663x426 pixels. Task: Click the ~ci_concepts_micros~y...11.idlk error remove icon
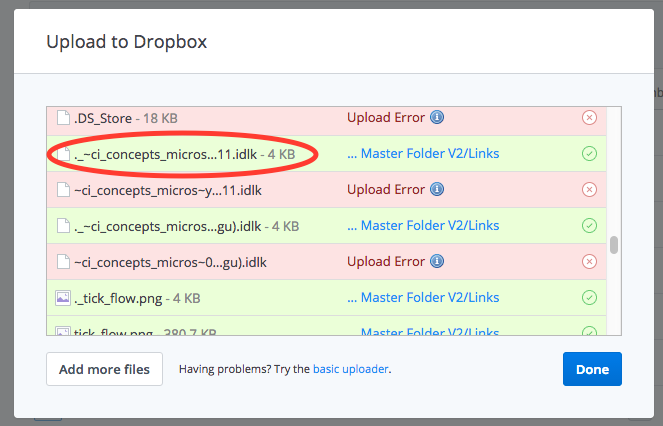point(589,190)
